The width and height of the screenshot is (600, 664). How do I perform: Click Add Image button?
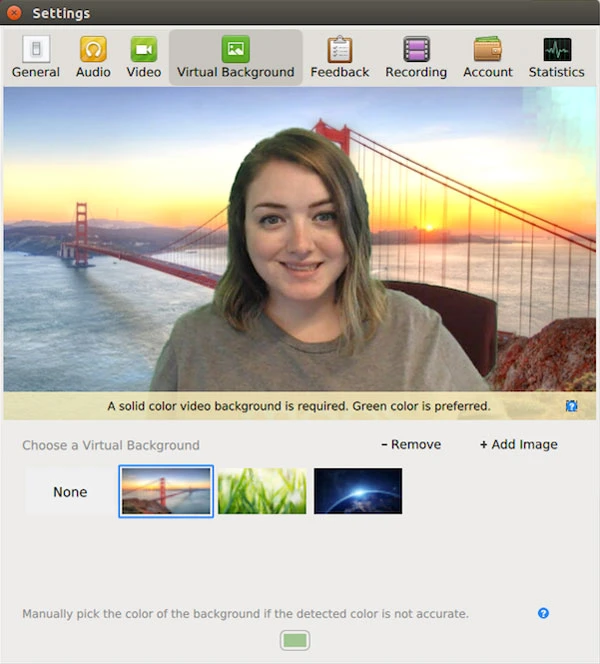point(518,445)
